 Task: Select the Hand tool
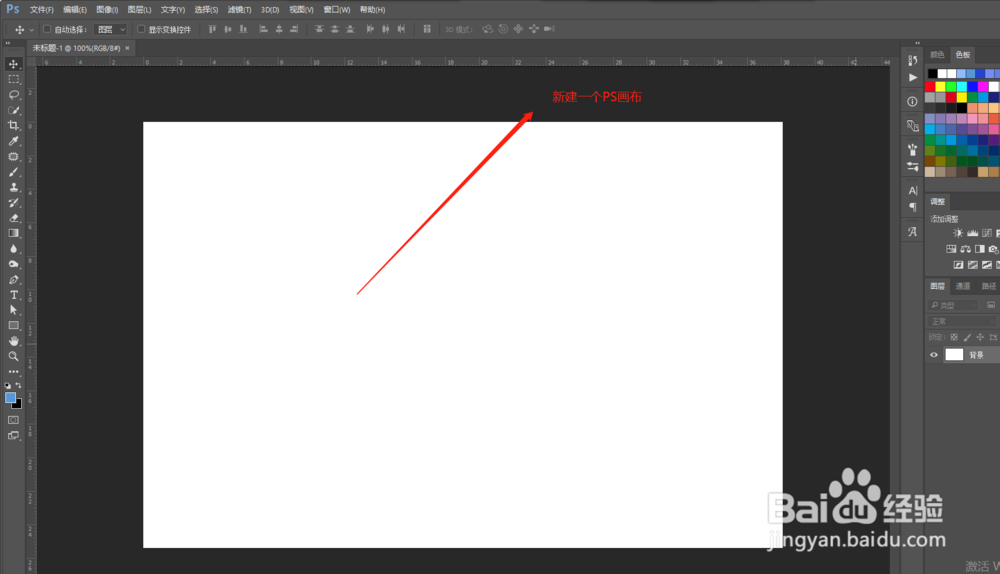tap(13, 341)
